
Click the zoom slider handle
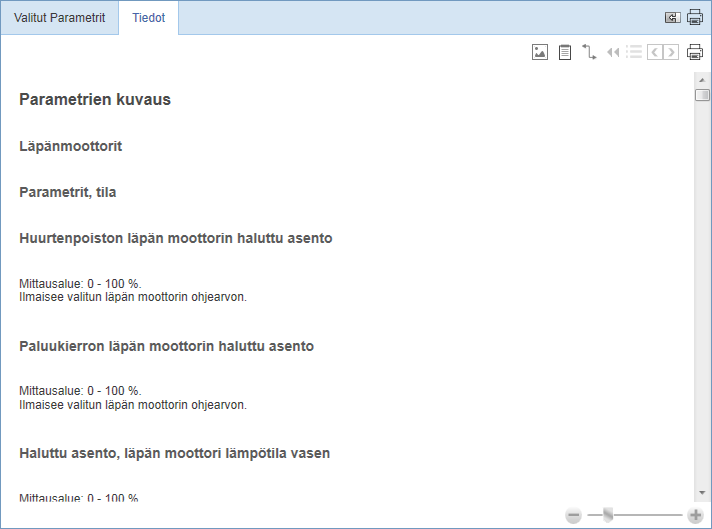(608, 515)
